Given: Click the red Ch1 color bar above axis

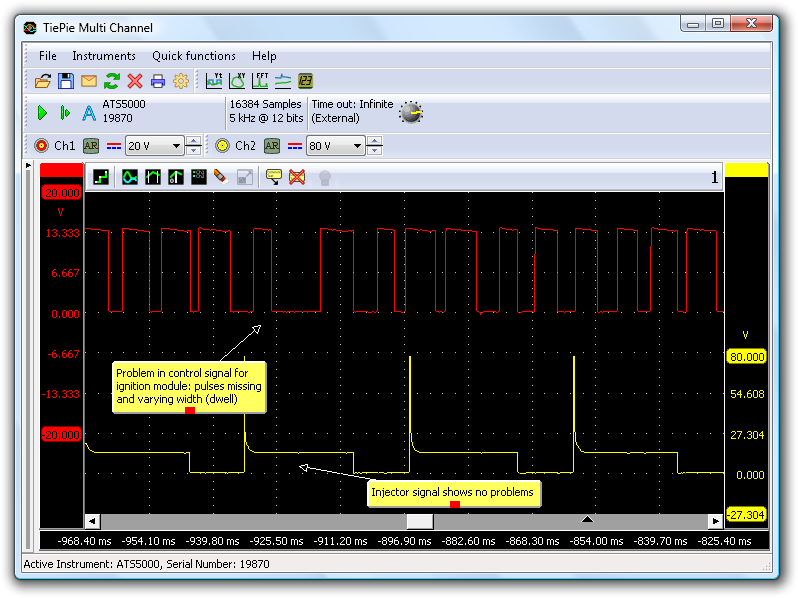Looking at the screenshot, I should point(61,170).
